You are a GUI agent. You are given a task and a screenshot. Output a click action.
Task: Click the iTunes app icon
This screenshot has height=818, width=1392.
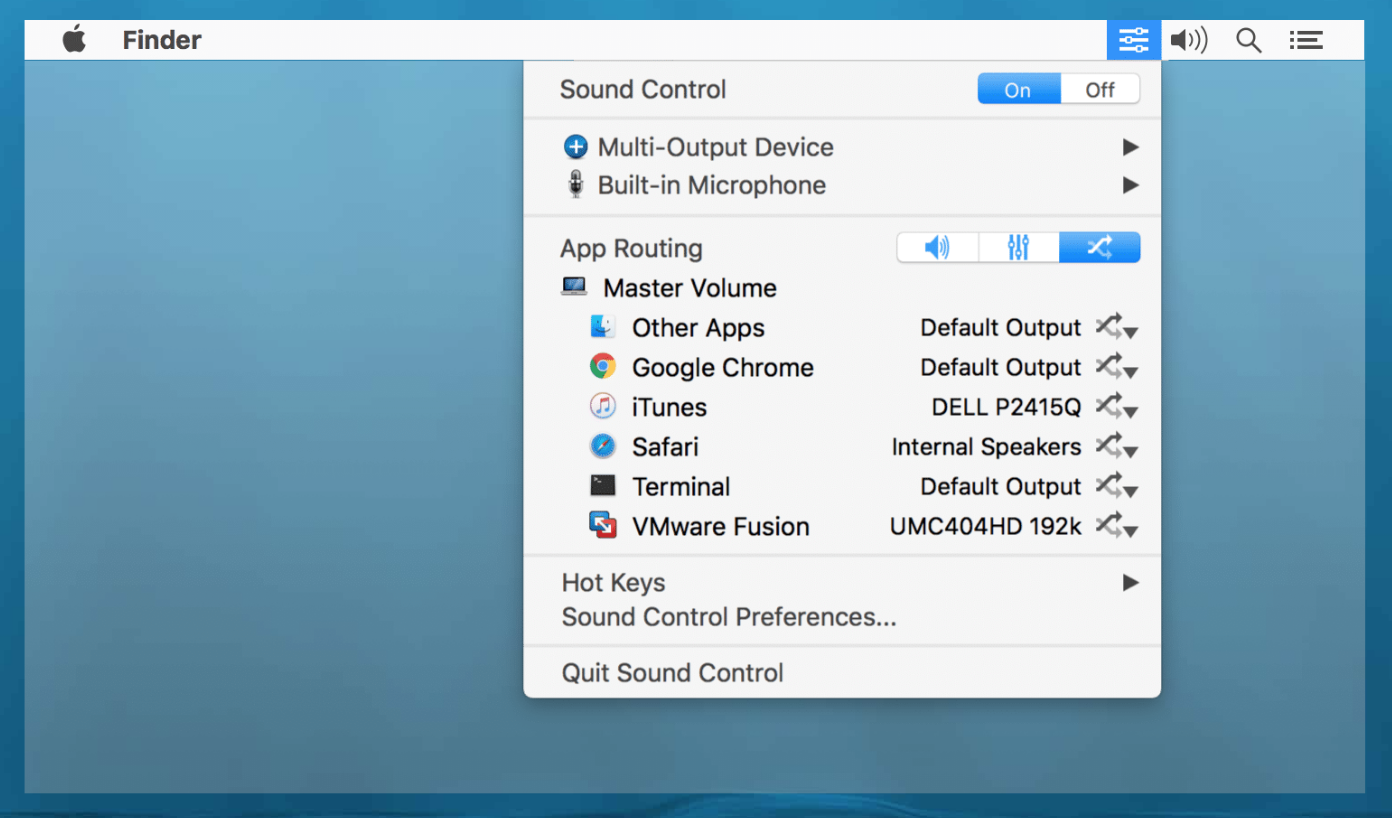click(602, 406)
